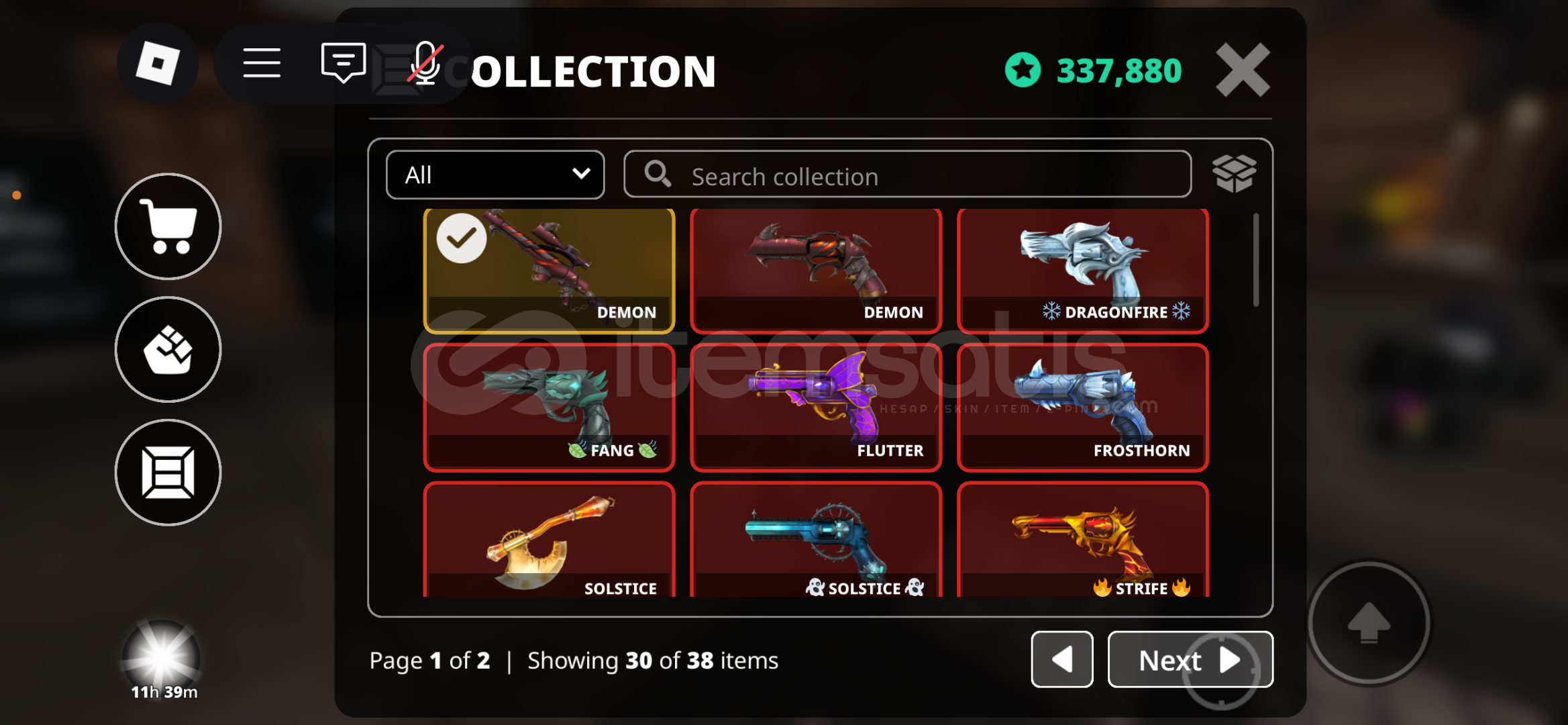The height and width of the screenshot is (725, 1568).
Task: Click the dropdown chevron arrow
Action: (x=581, y=174)
